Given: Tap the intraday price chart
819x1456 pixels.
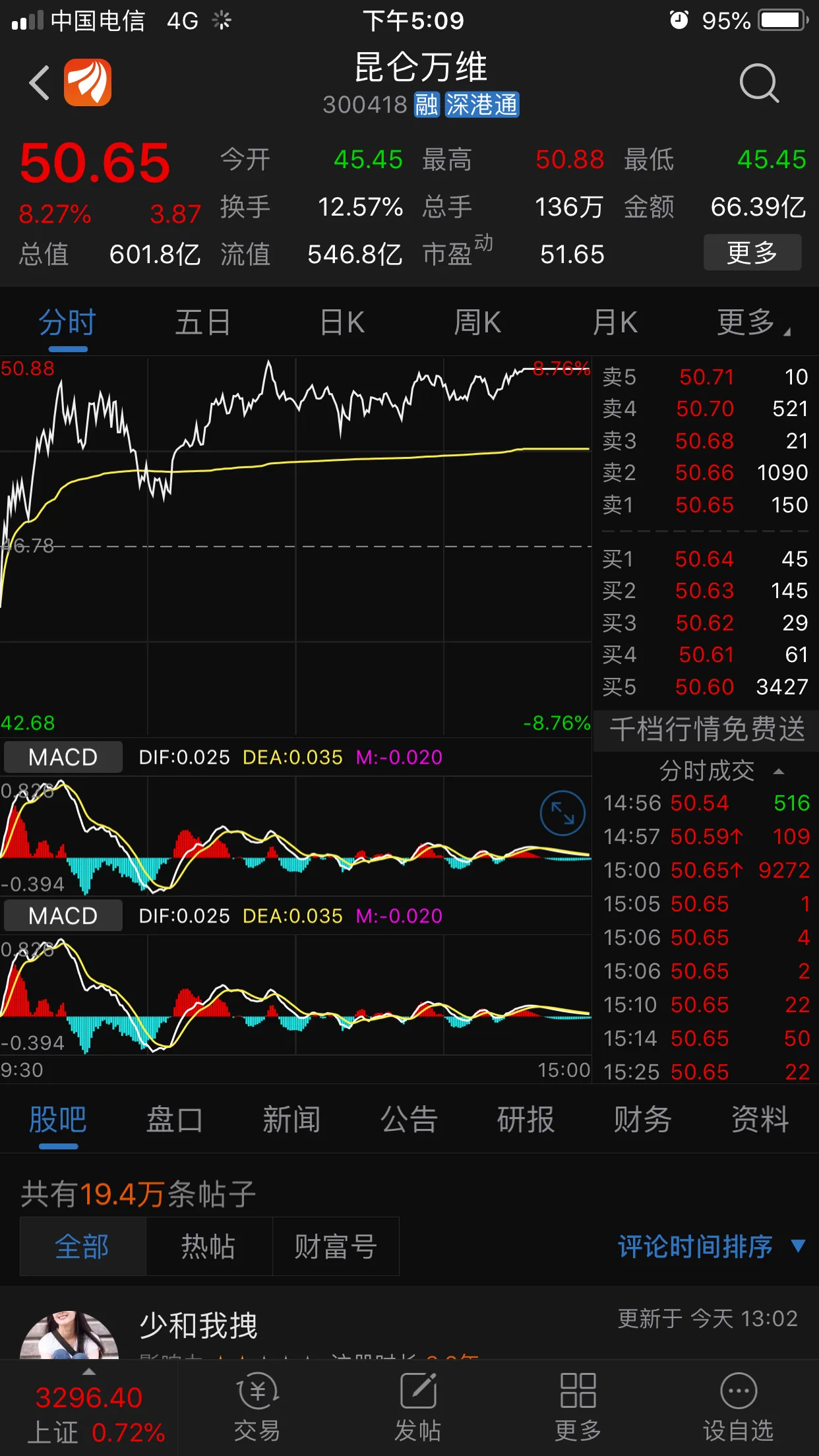Looking at the screenshot, I should (x=295, y=546).
